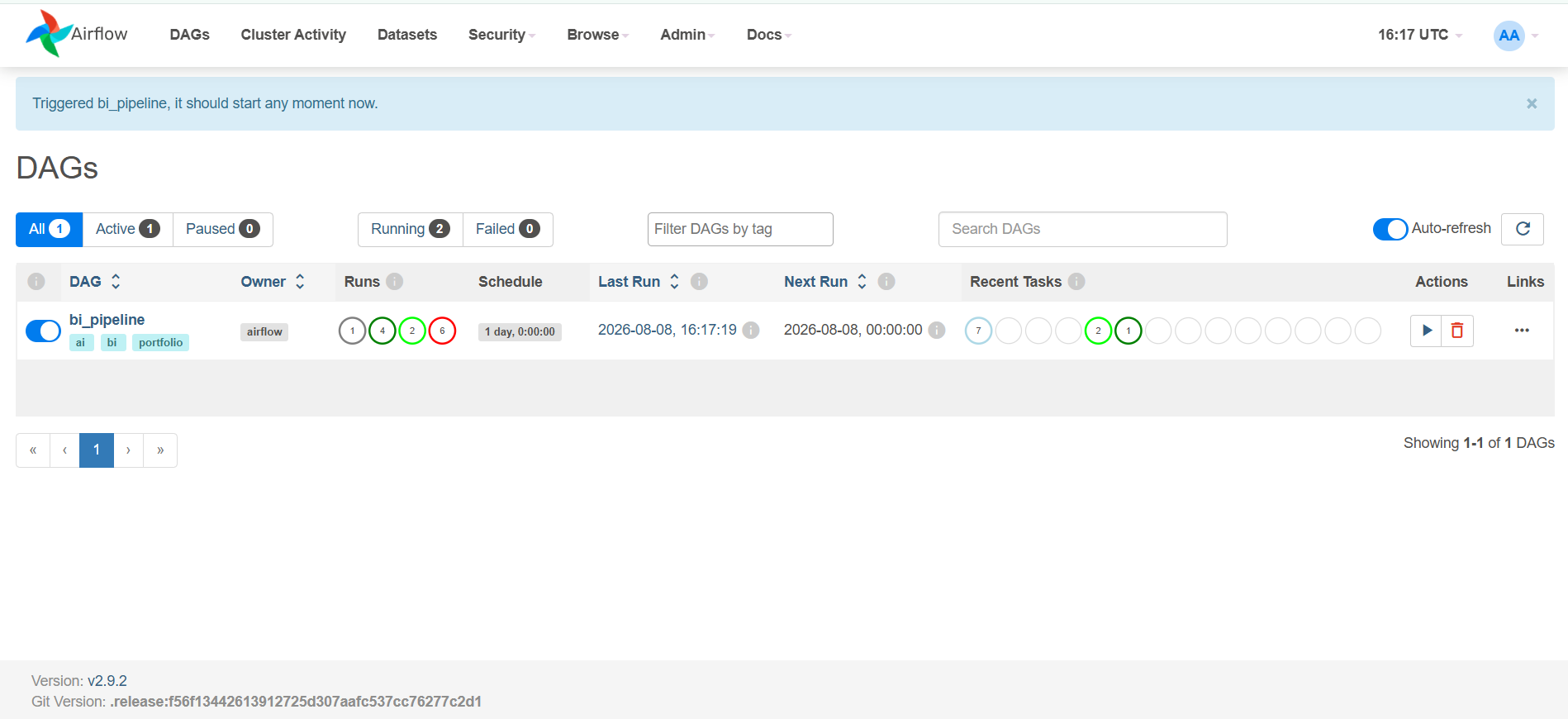Open the Security dropdown menu
Image resolution: width=1568 pixels, height=719 pixels.
pyautogui.click(x=501, y=35)
